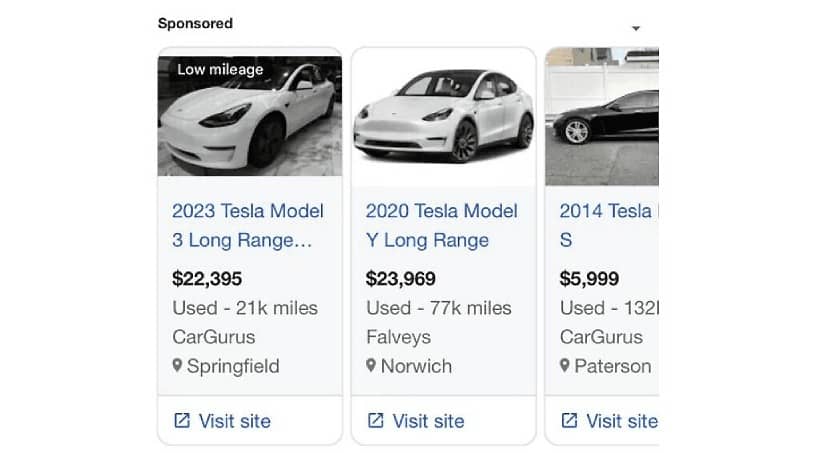
Task: Click the Falveys seller name
Action: pos(398,337)
